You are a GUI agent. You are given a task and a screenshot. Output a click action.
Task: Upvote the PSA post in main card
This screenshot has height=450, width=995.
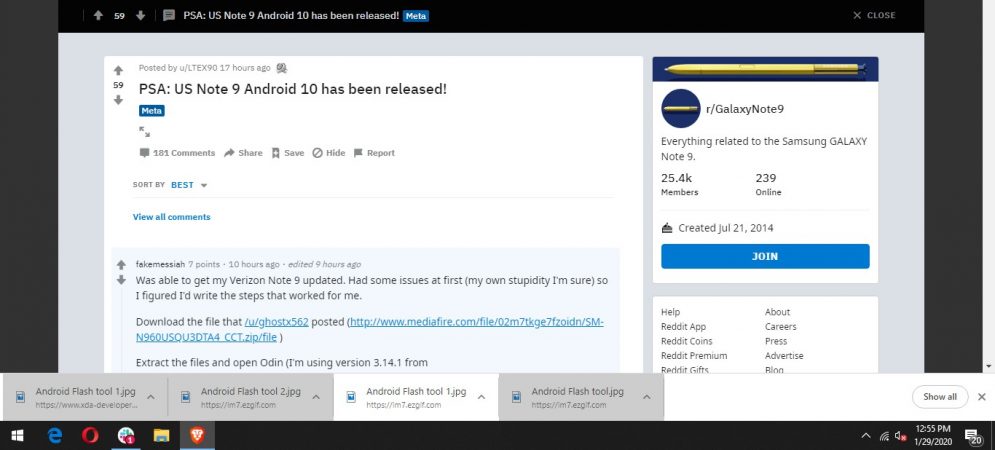pyautogui.click(x=118, y=70)
